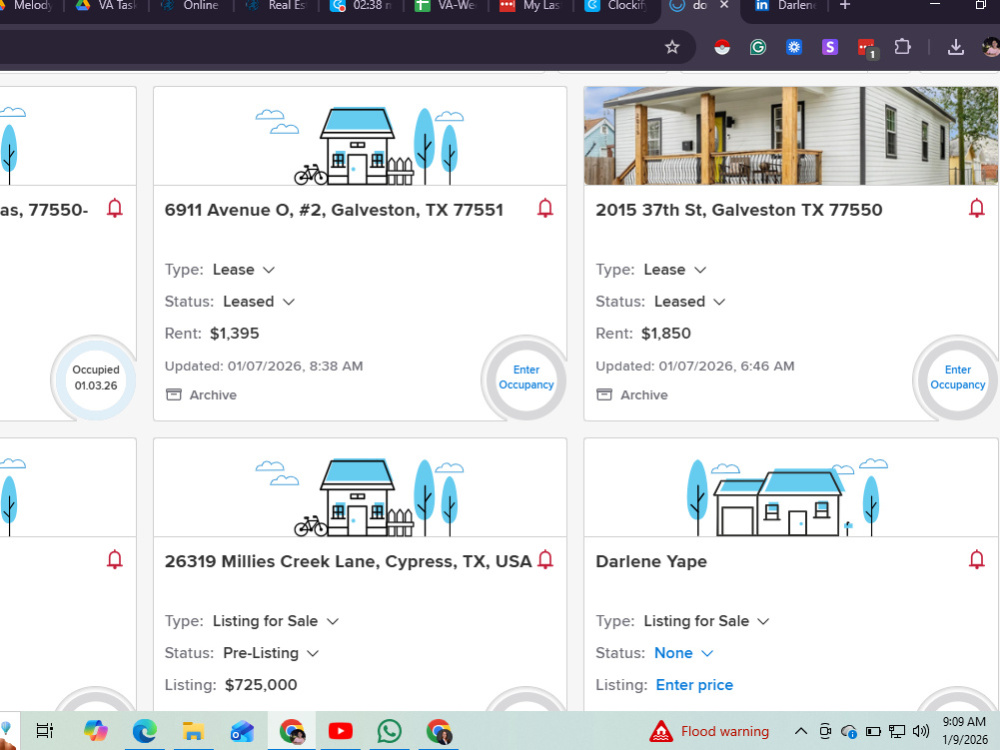This screenshot has height=750, width=1000.
Task: Switch to the Darlene LinkedIn tab
Action: pyautogui.click(x=786, y=6)
